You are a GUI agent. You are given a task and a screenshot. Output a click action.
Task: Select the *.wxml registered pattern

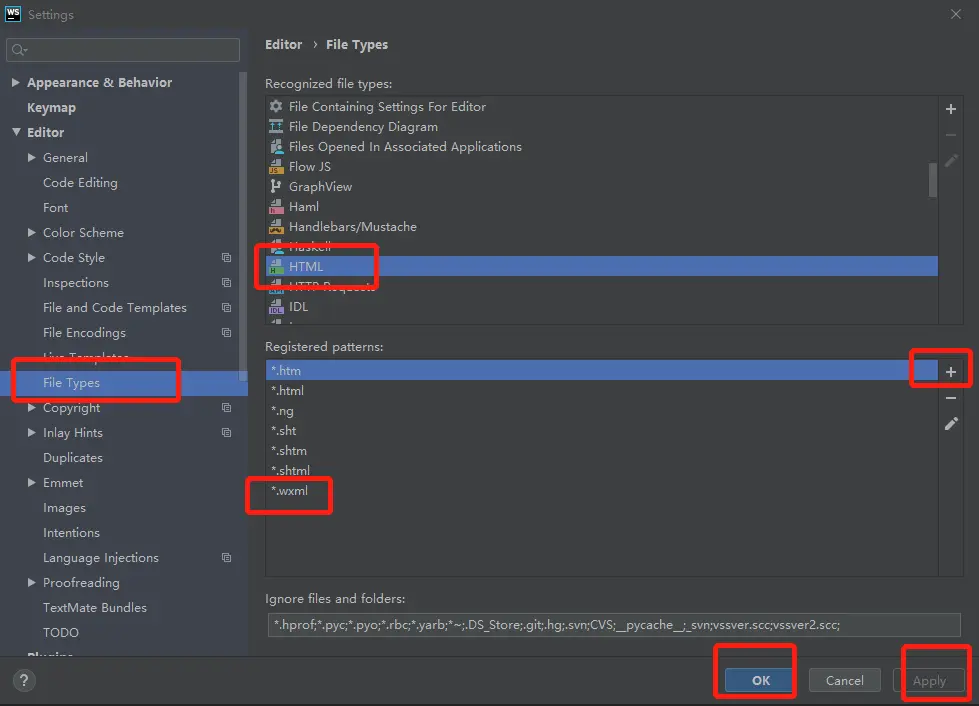[601, 491]
